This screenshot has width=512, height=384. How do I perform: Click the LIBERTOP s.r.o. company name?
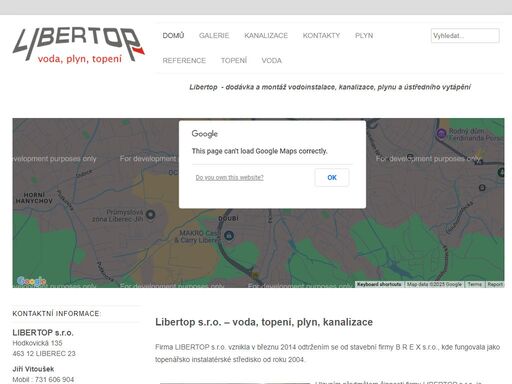43,333
